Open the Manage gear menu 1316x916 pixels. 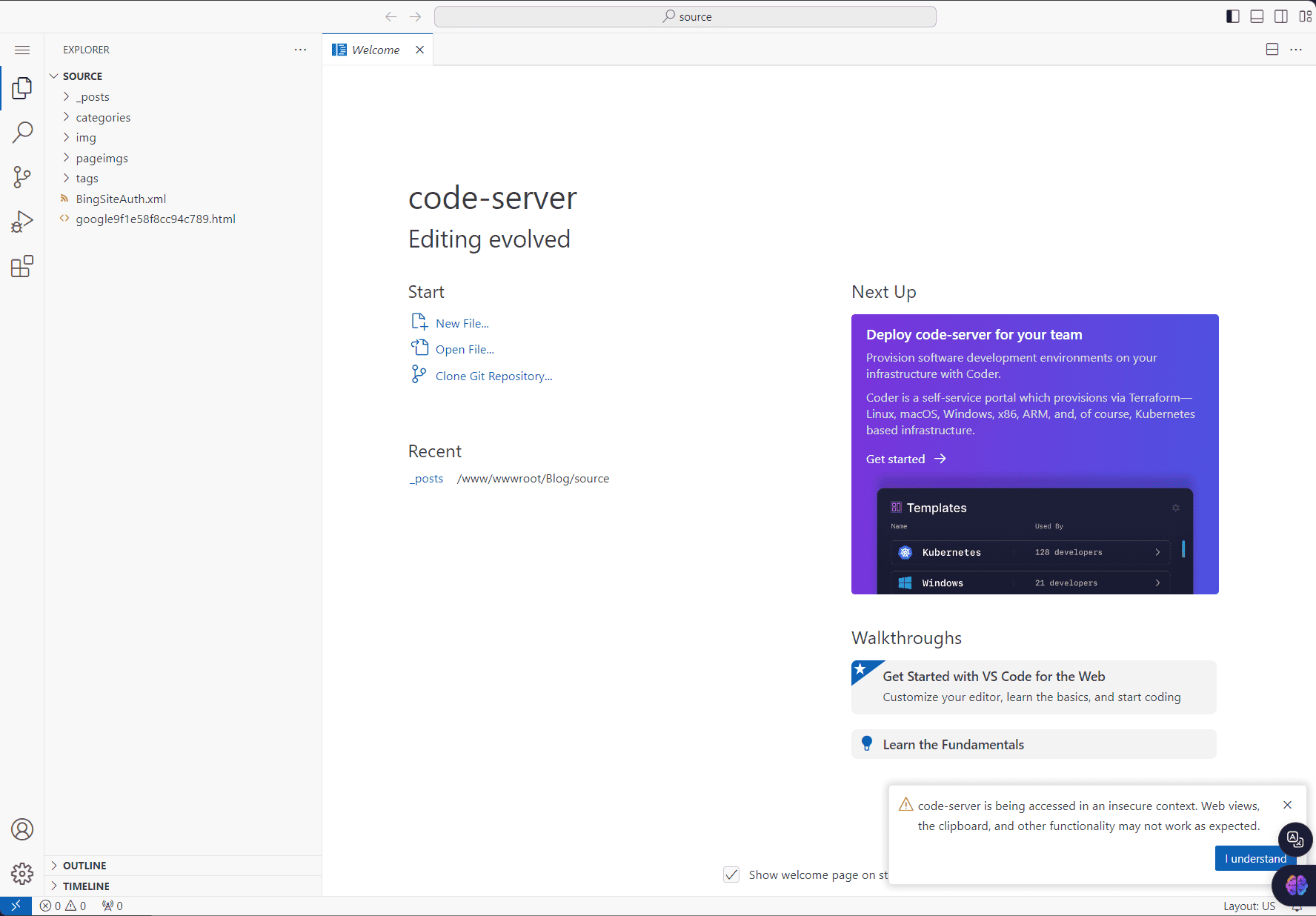(22, 874)
